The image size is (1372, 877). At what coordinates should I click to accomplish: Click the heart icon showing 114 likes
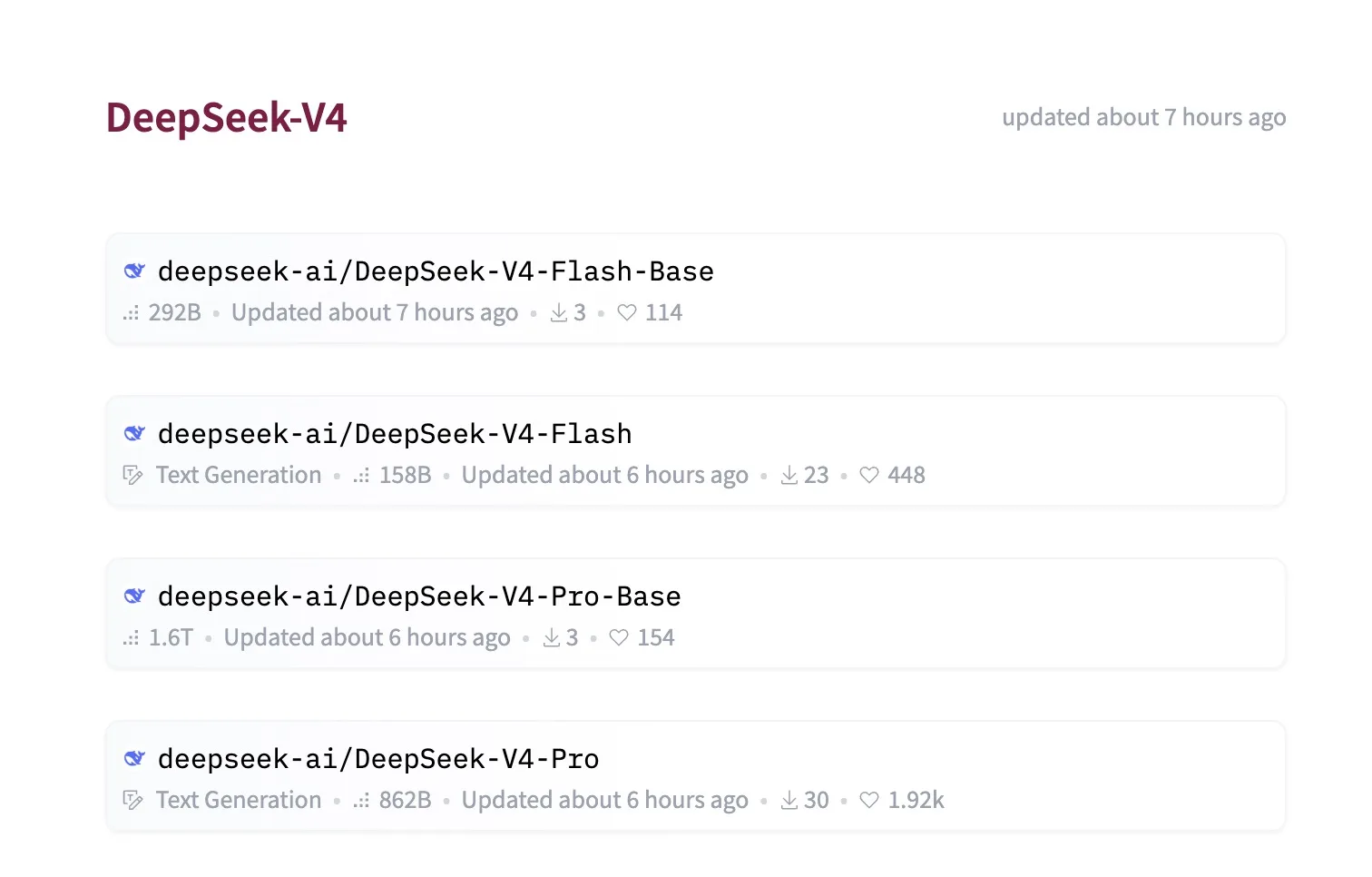pyautogui.click(x=627, y=312)
